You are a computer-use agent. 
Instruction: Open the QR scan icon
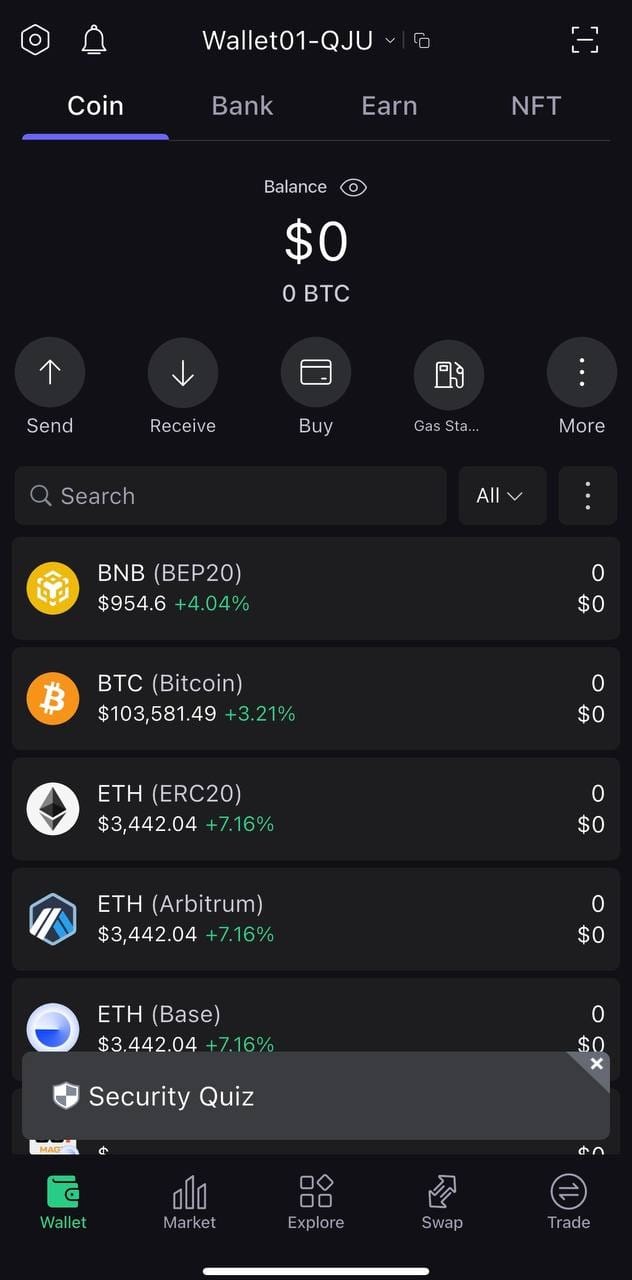point(584,40)
